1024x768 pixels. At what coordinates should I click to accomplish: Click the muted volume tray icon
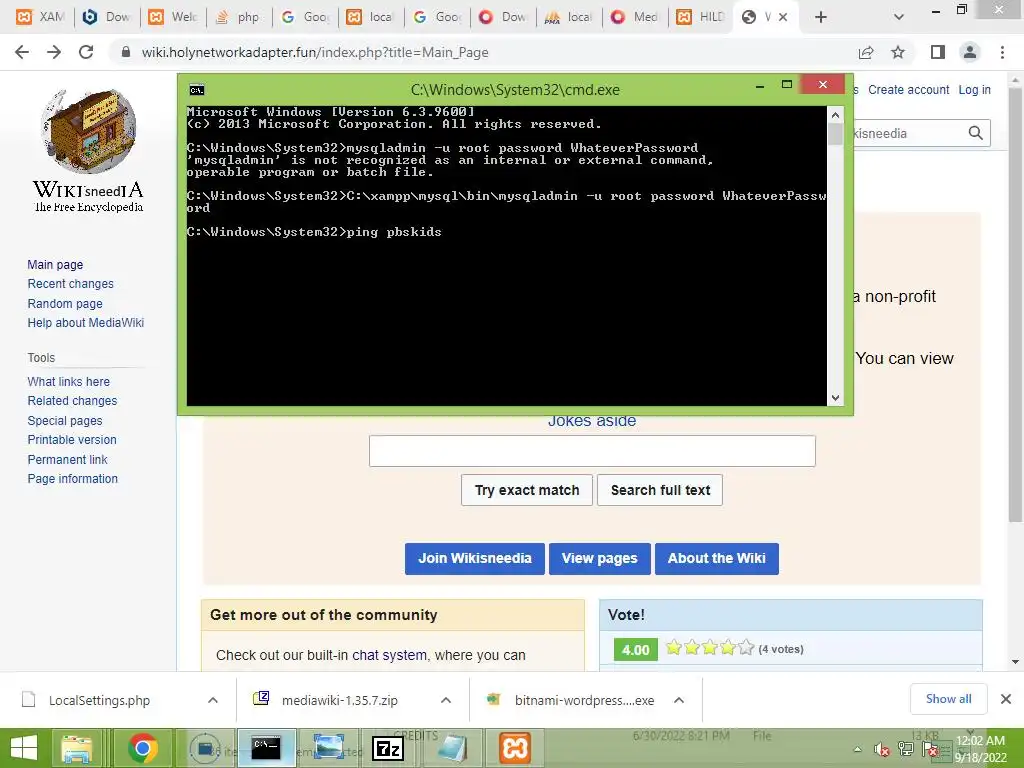tap(882, 750)
